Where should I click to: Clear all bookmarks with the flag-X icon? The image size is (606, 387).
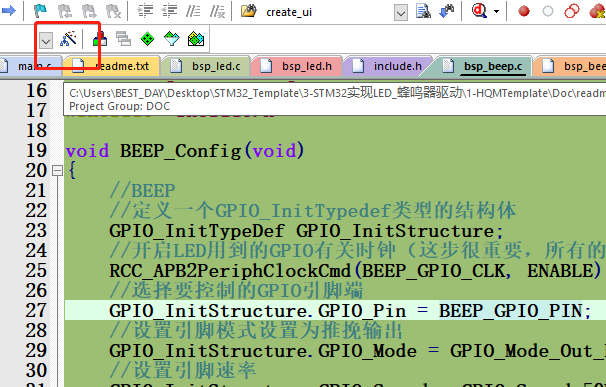(113, 11)
